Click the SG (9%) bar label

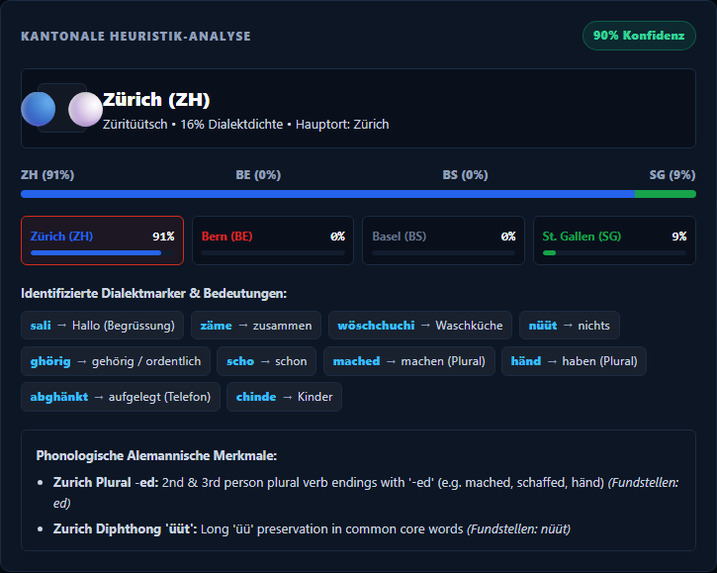(x=672, y=175)
